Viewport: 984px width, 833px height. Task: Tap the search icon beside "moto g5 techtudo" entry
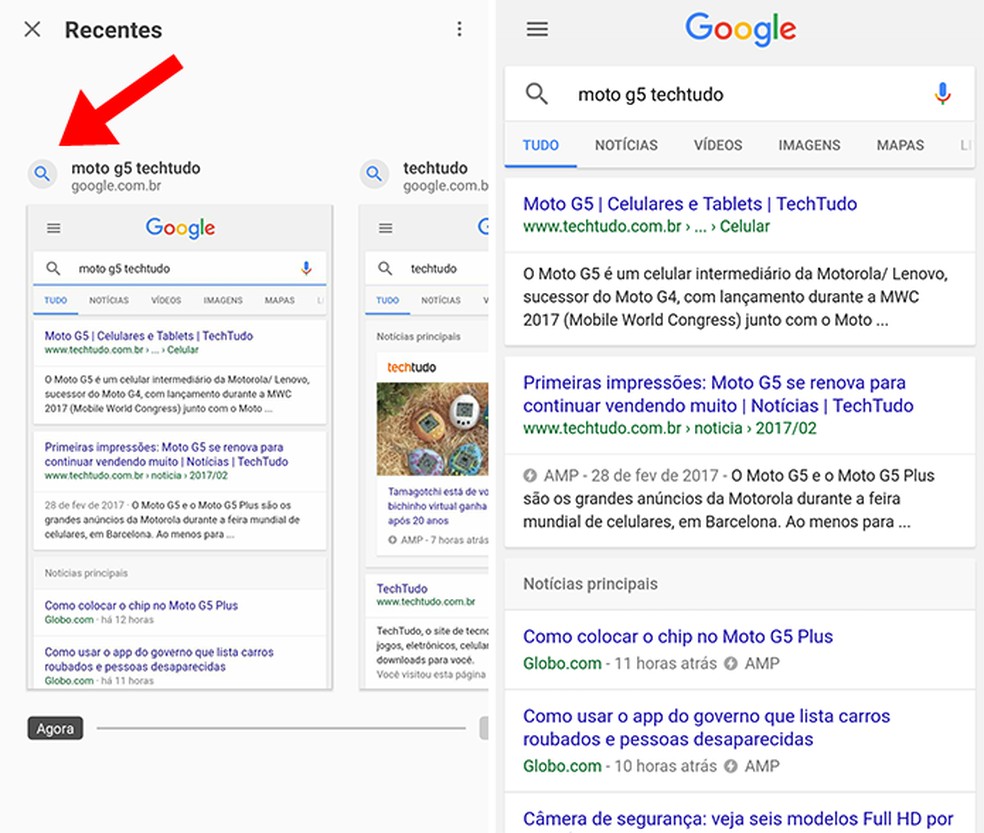(x=42, y=173)
